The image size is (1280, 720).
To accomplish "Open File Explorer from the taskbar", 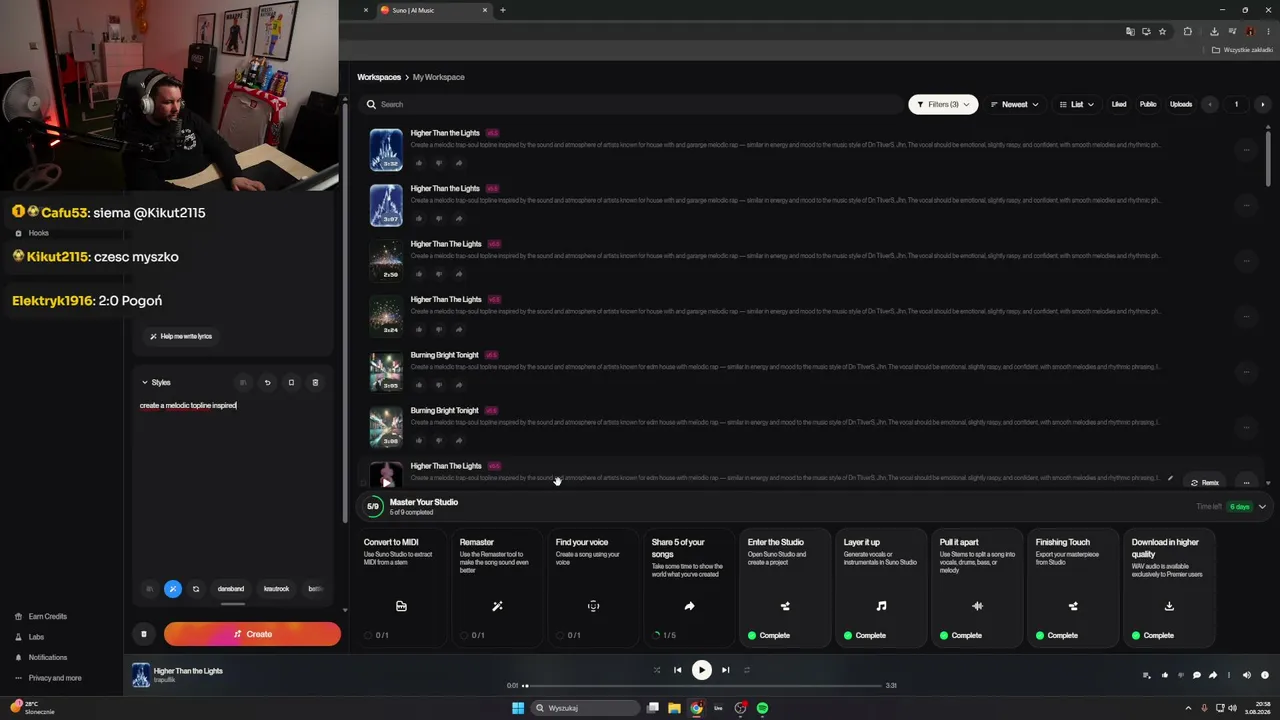I will 674,708.
